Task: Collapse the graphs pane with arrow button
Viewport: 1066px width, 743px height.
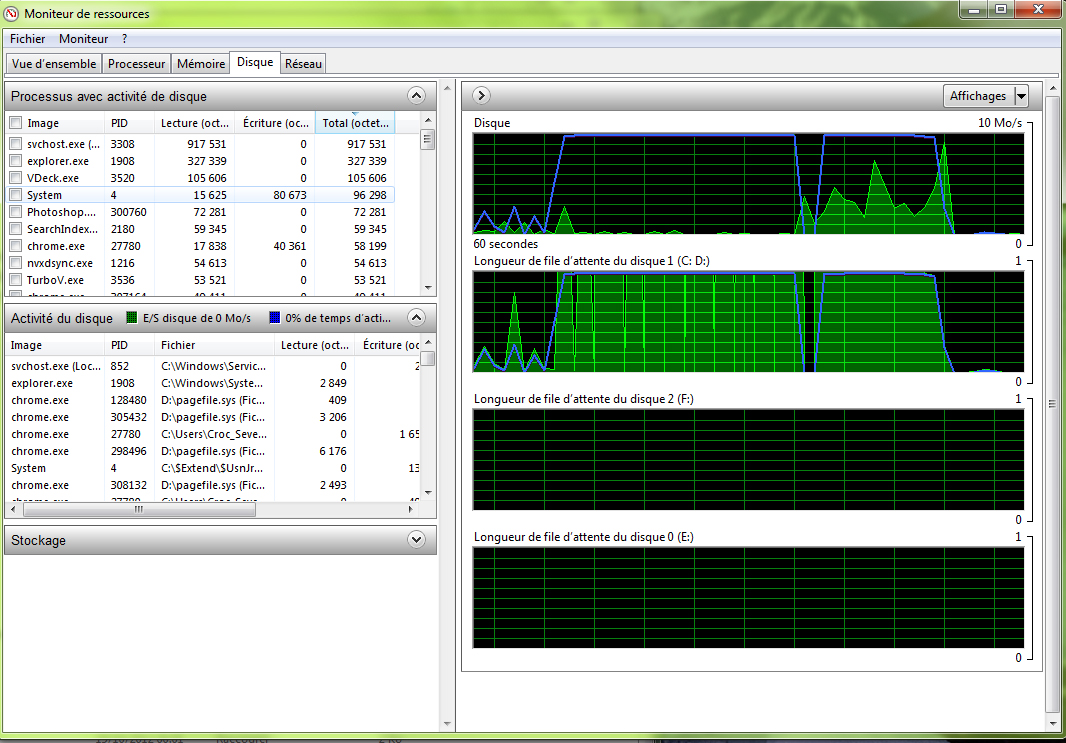Action: (x=481, y=96)
